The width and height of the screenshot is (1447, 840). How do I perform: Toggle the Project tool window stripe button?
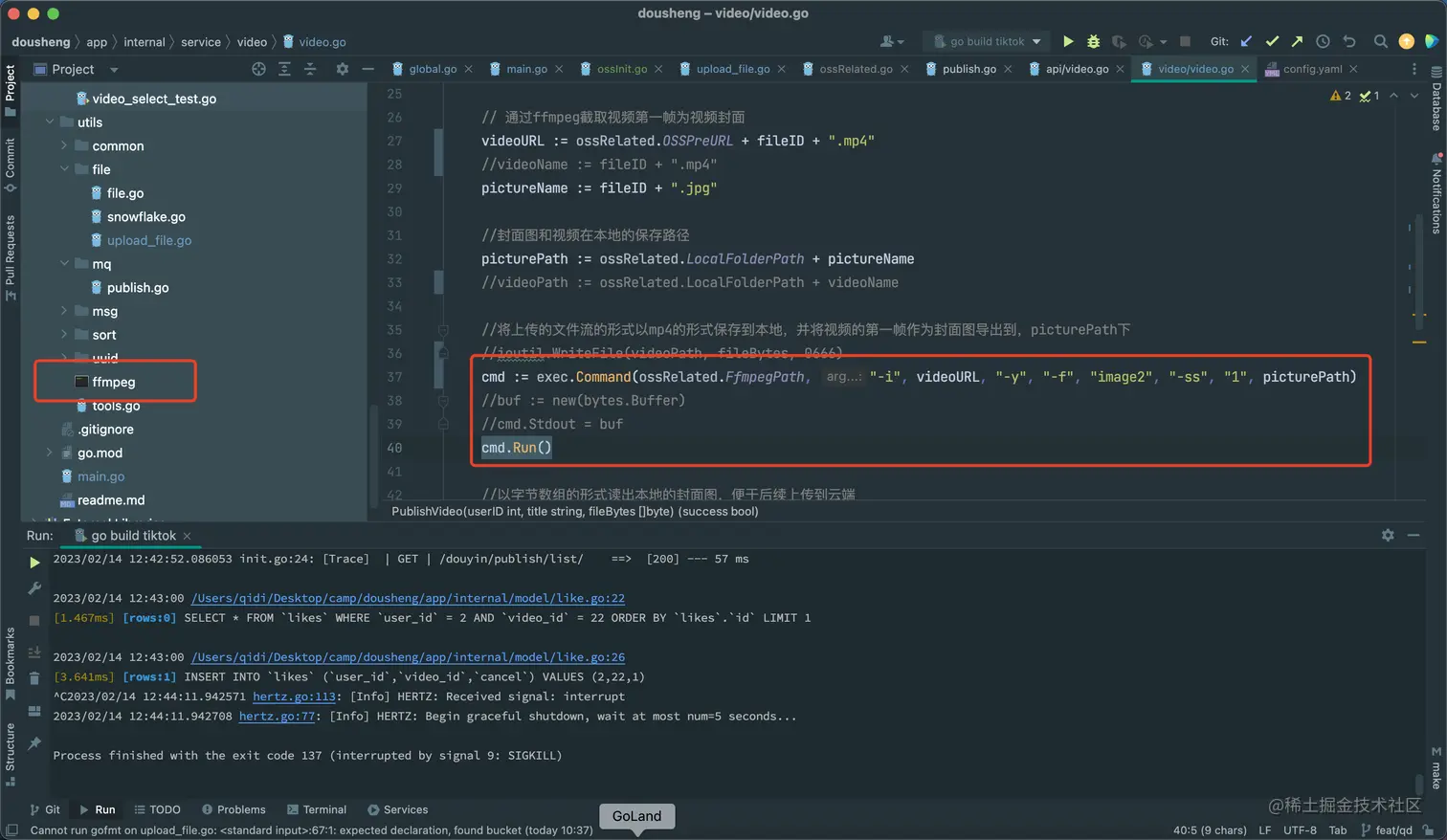[11, 90]
